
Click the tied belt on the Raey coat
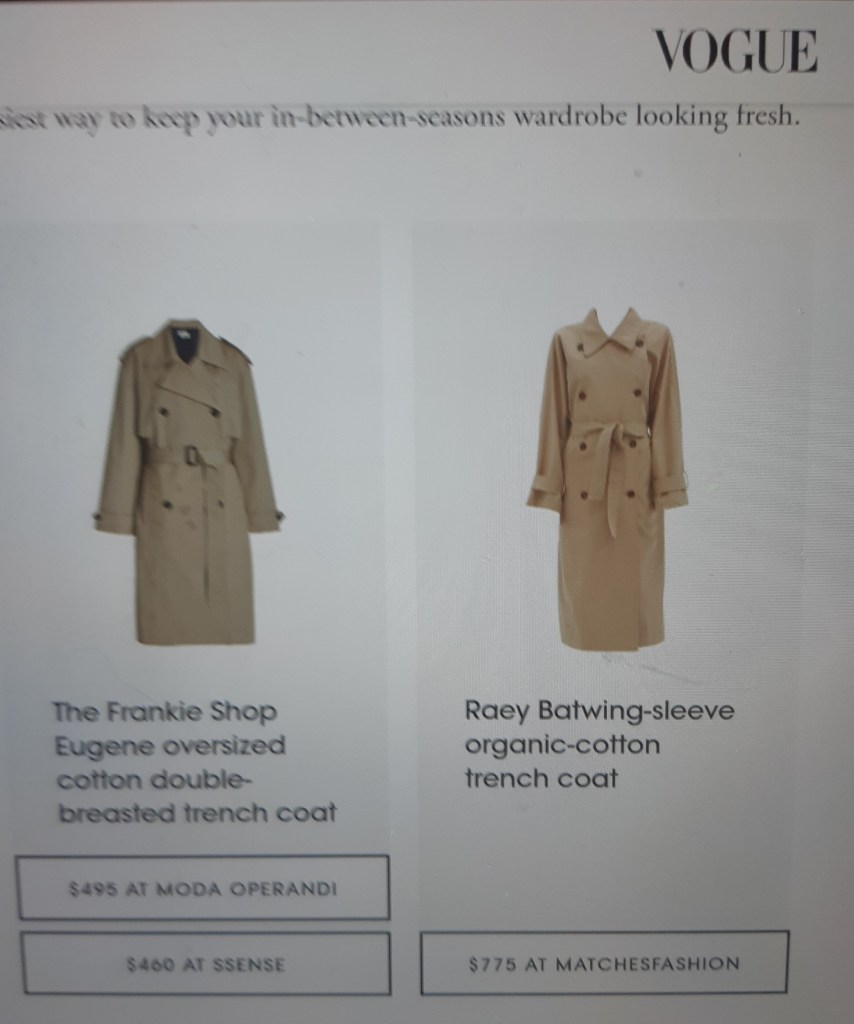click(609, 436)
